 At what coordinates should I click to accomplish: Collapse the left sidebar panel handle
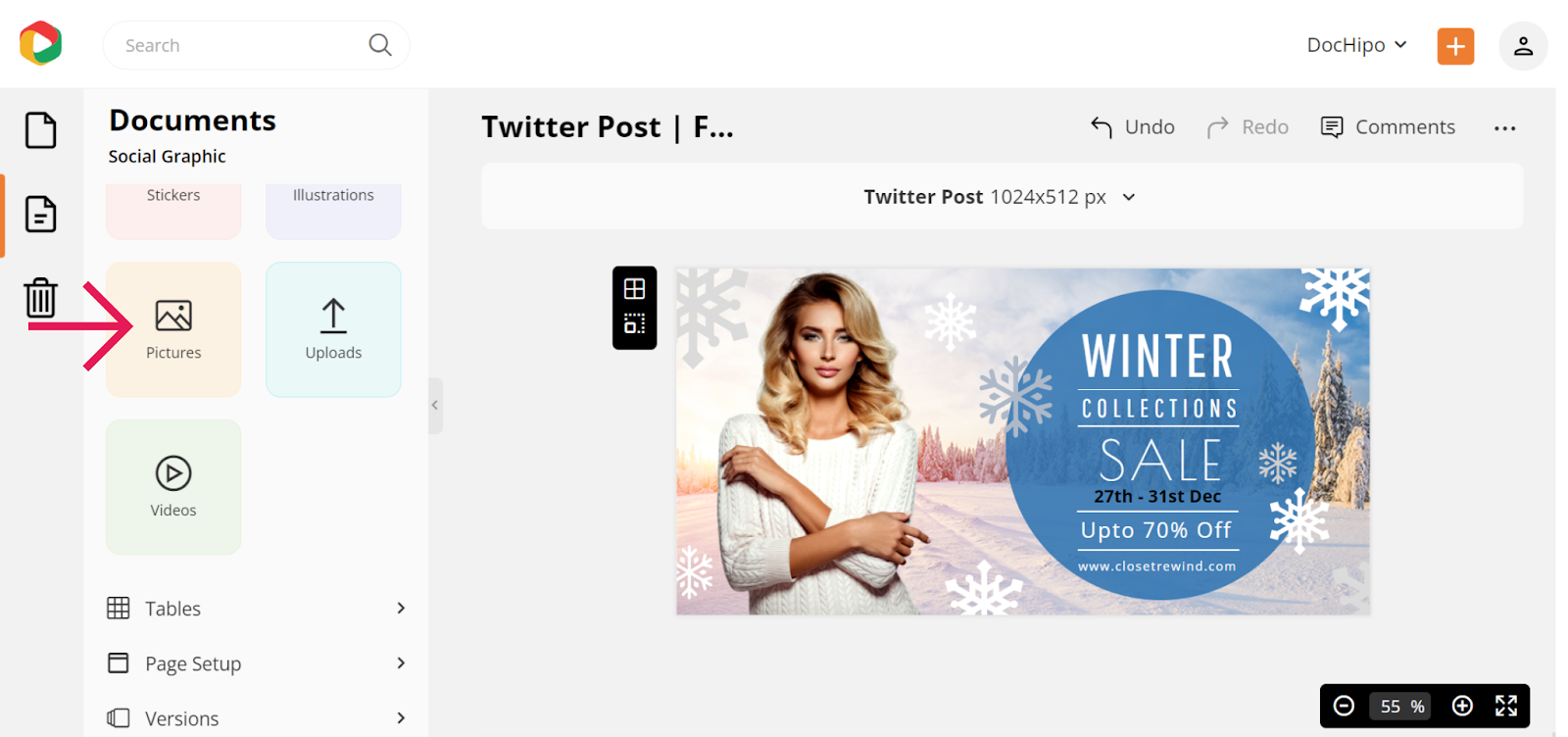click(x=435, y=406)
